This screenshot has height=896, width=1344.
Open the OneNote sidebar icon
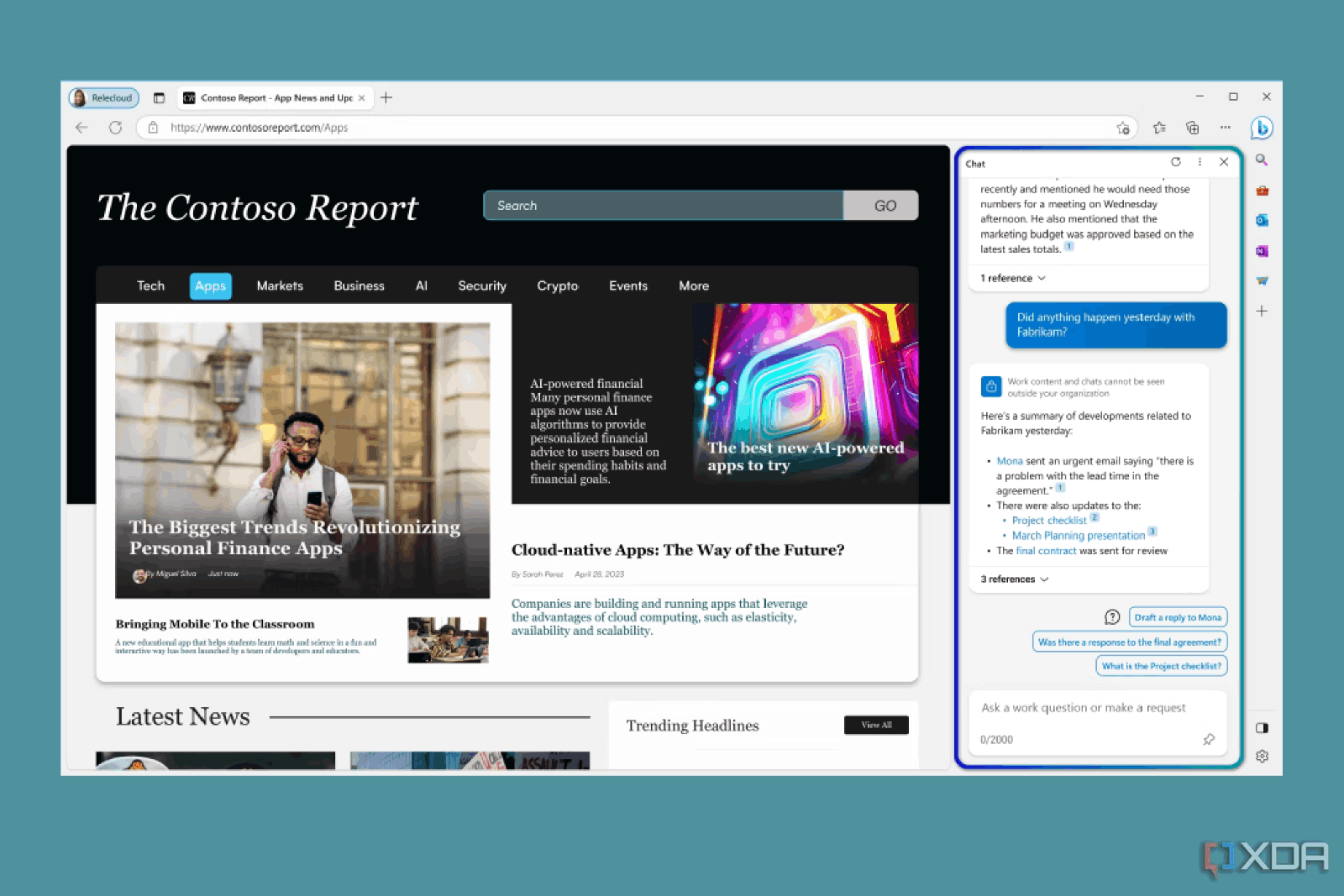(1262, 251)
